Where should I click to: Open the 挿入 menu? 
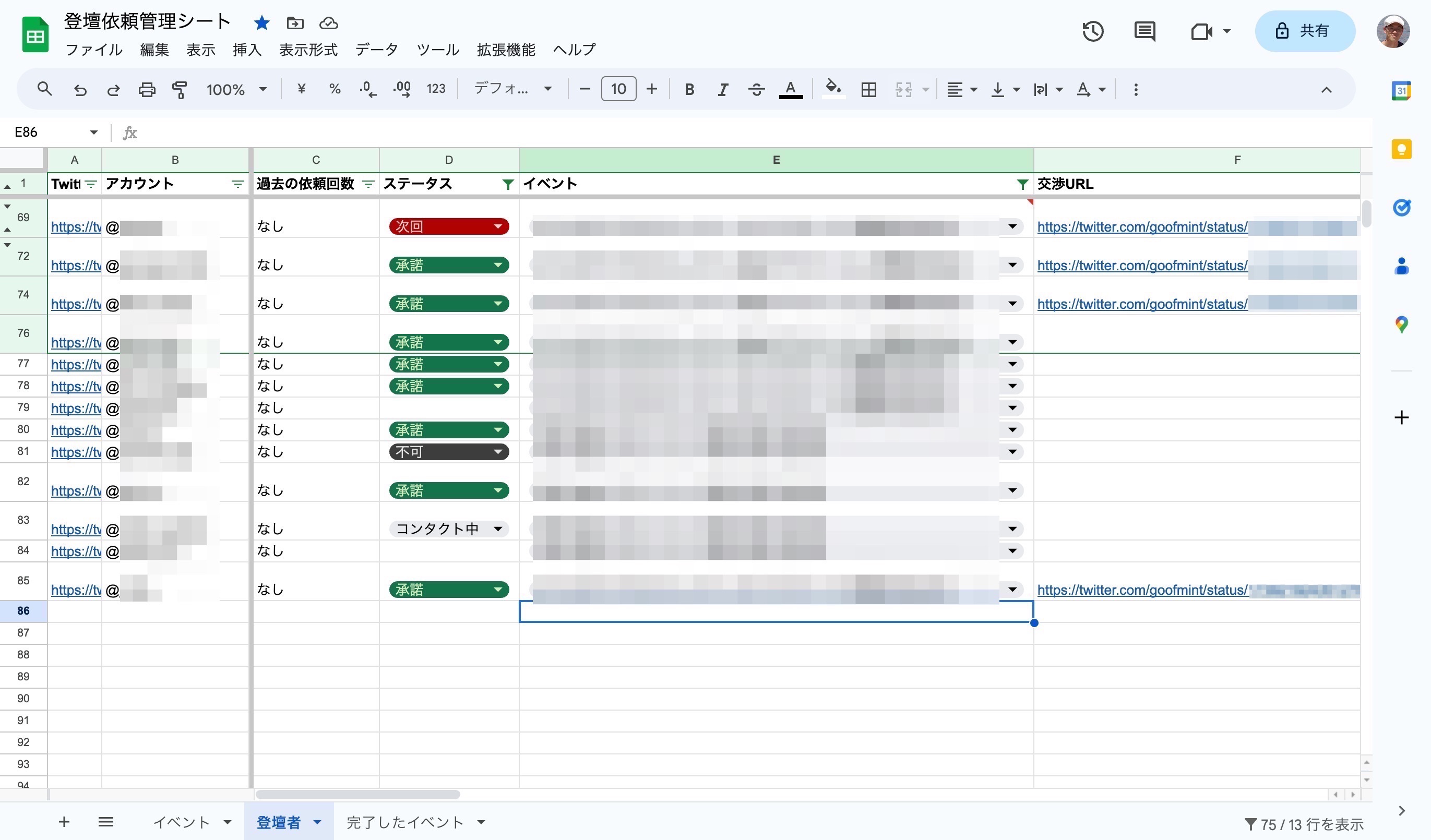(x=247, y=50)
